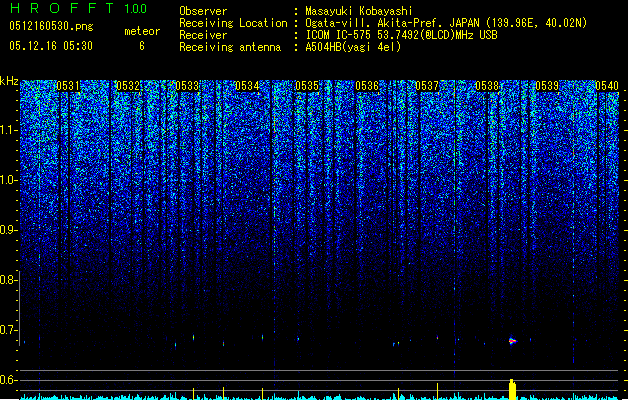Click the bright red meteor echo near 0538
The width and height of the screenshot is (629, 400).
[512, 341]
